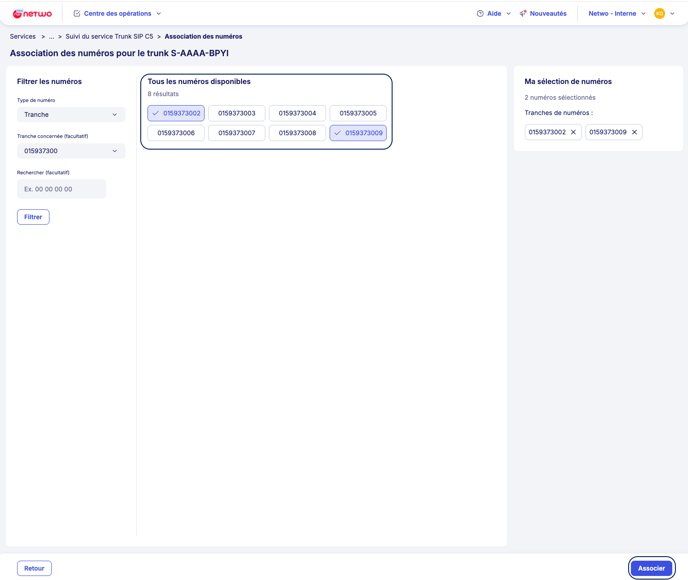Screen dimensions: 688x580
Task: Go to Services breadcrumb
Action: (x=23, y=36)
